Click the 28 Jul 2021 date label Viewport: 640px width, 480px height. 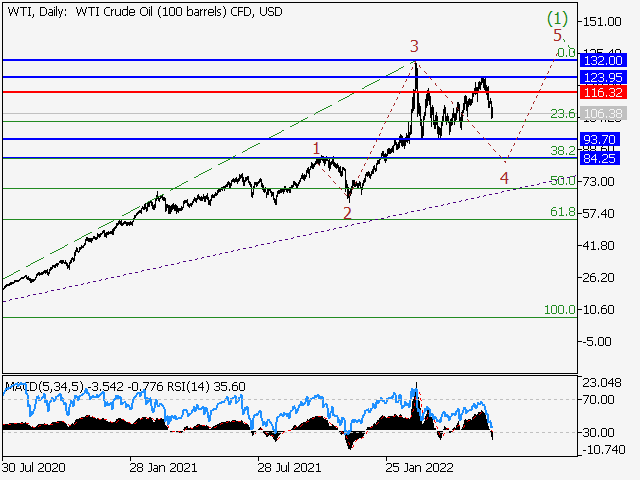point(289,467)
